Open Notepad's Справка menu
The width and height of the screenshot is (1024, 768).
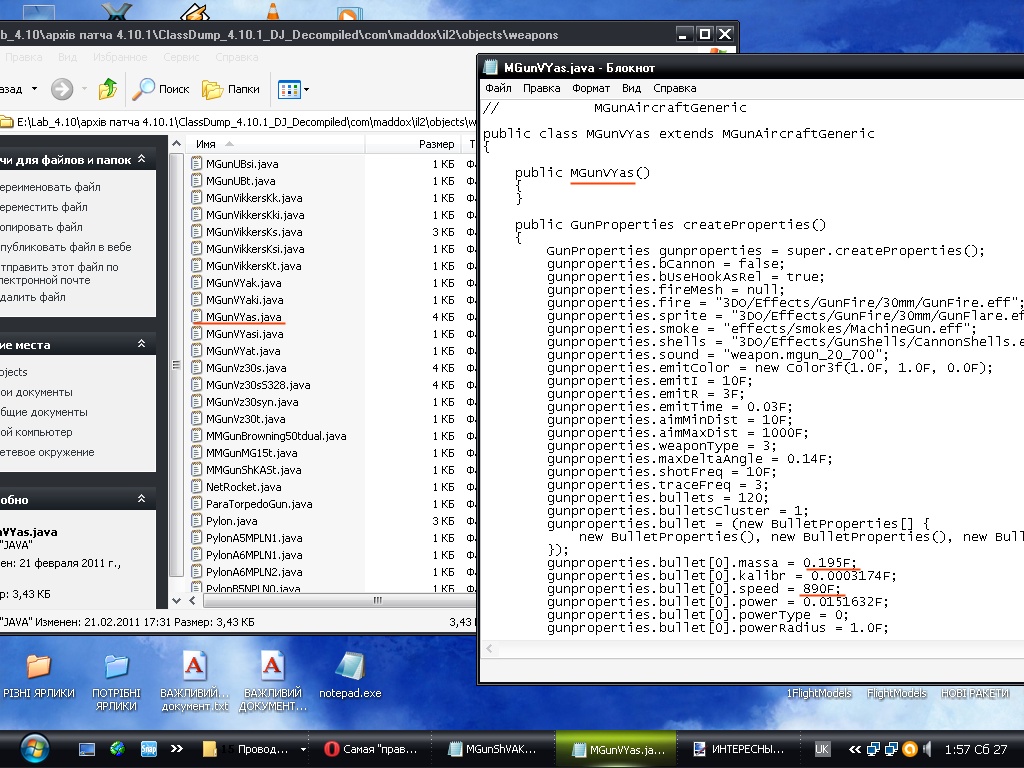point(674,88)
